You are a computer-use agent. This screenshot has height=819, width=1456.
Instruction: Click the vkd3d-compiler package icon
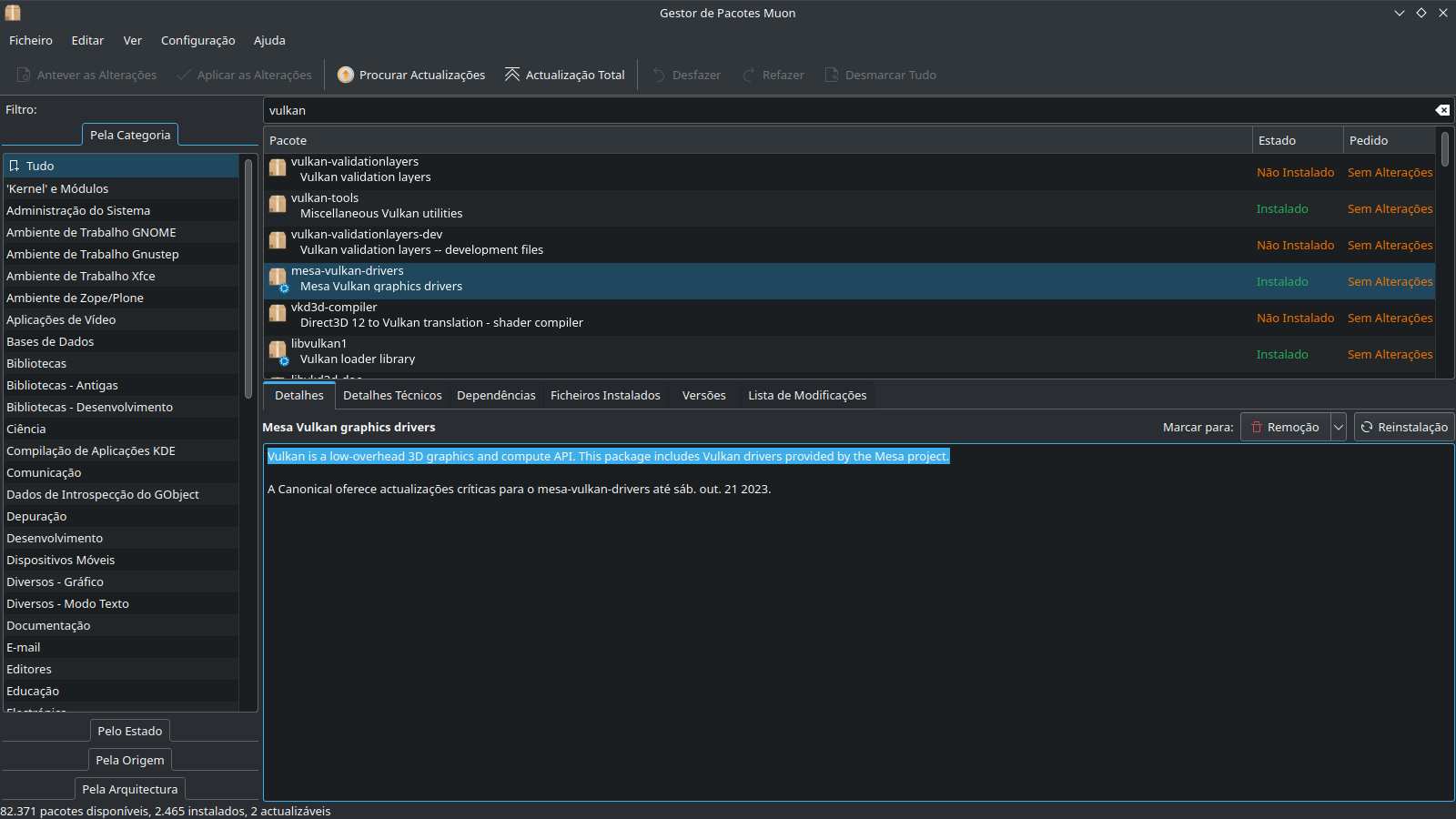tap(278, 313)
